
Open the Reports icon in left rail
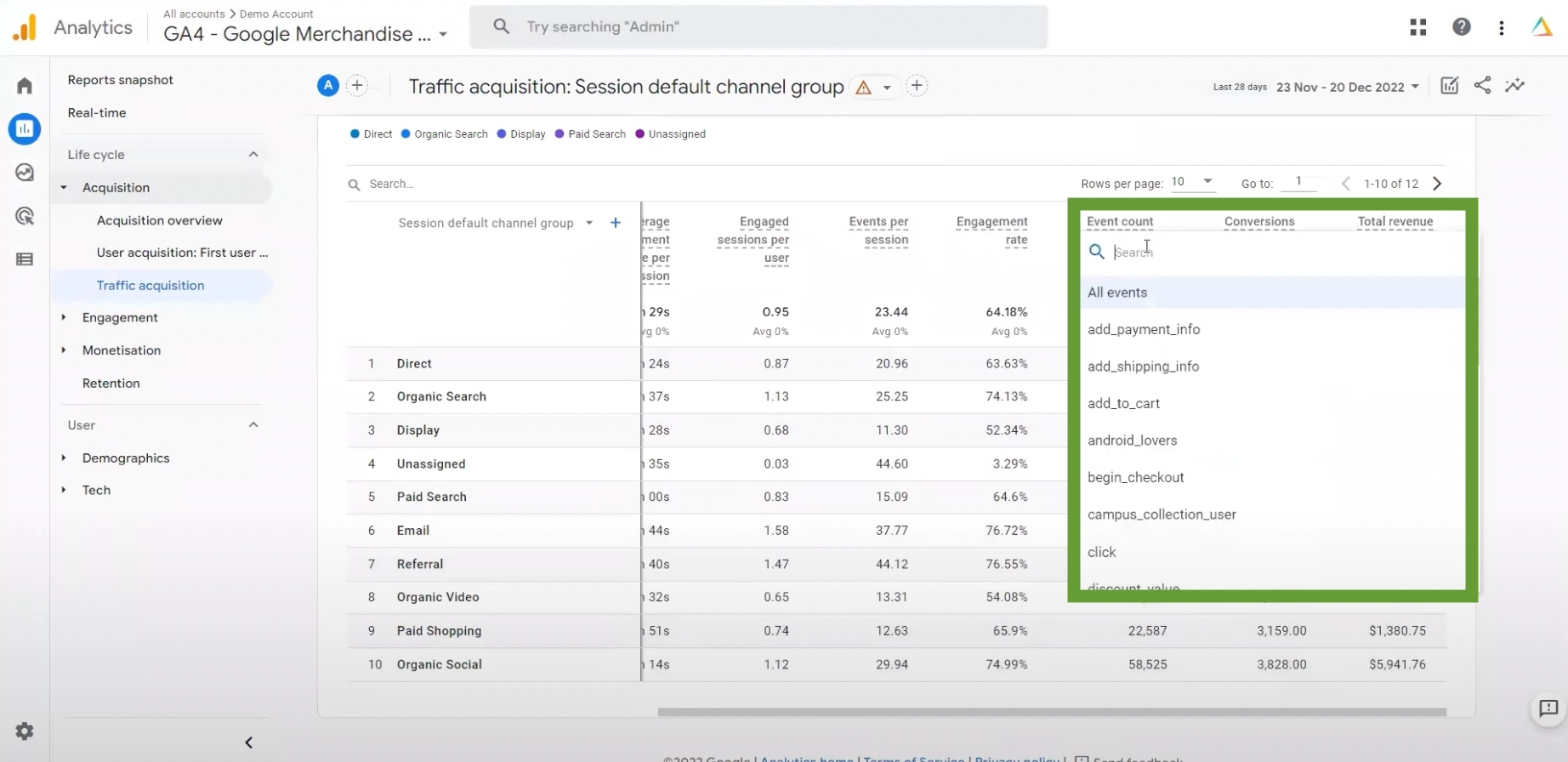[x=25, y=128]
